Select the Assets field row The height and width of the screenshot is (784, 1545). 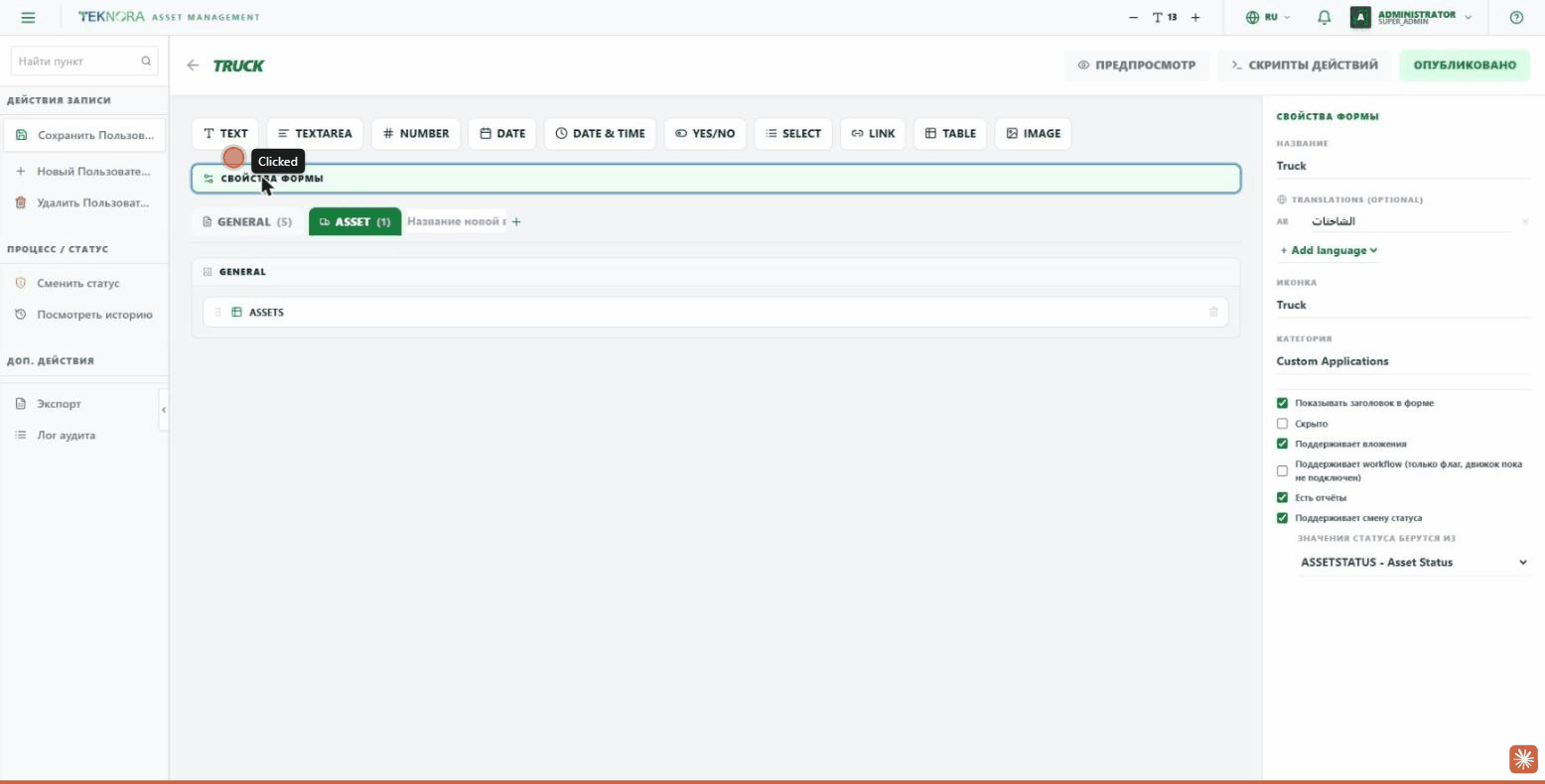coord(715,313)
